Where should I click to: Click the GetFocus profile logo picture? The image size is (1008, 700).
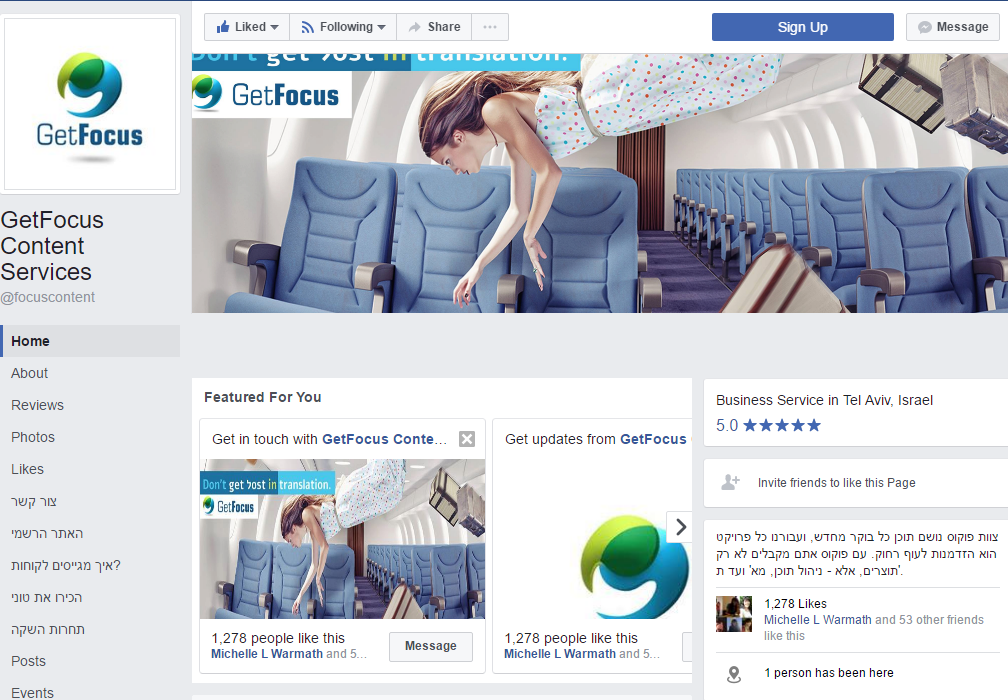(x=90, y=104)
